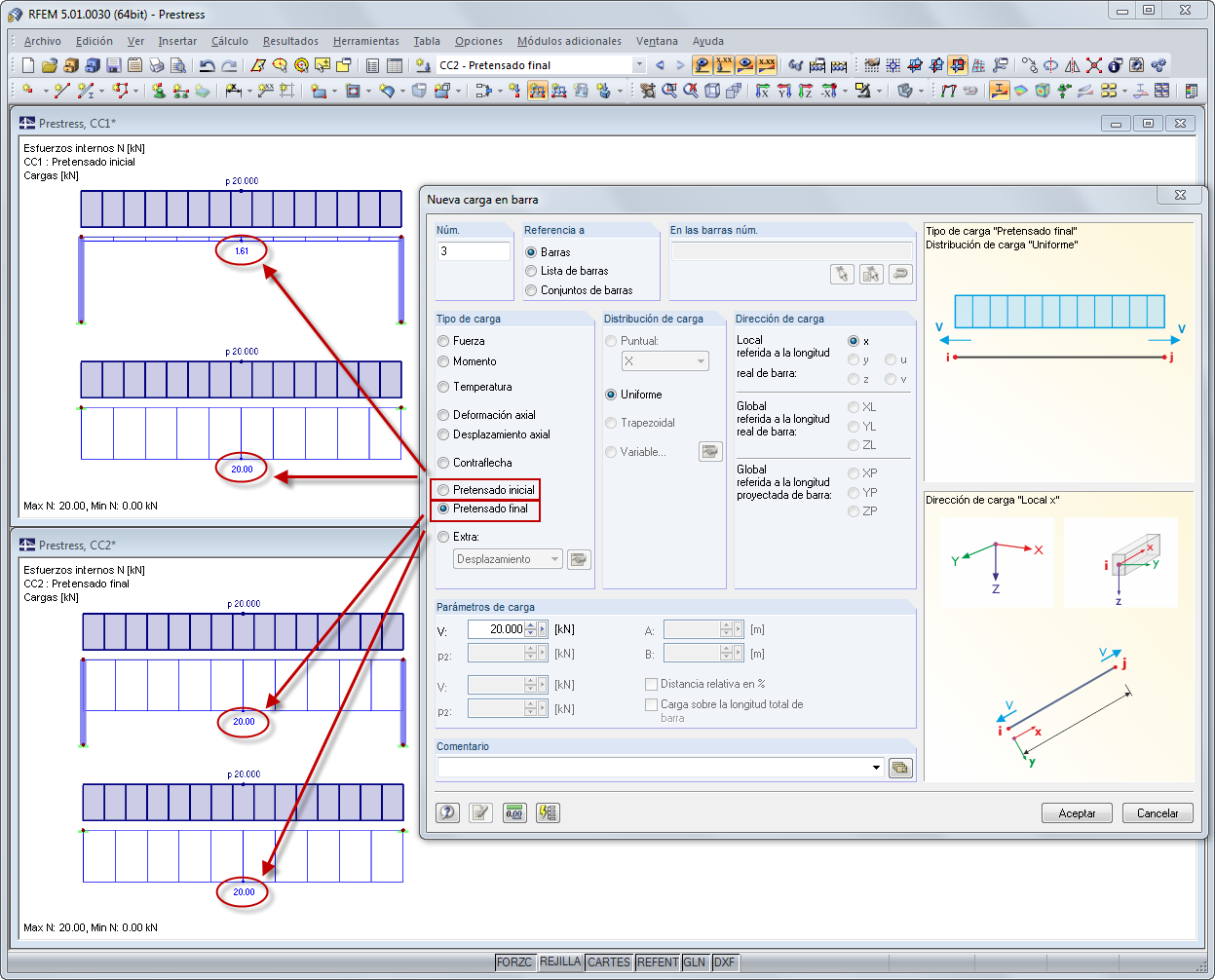Select Conjuntos de barras radio button
Image resolution: width=1215 pixels, height=980 pixels.
(531, 290)
